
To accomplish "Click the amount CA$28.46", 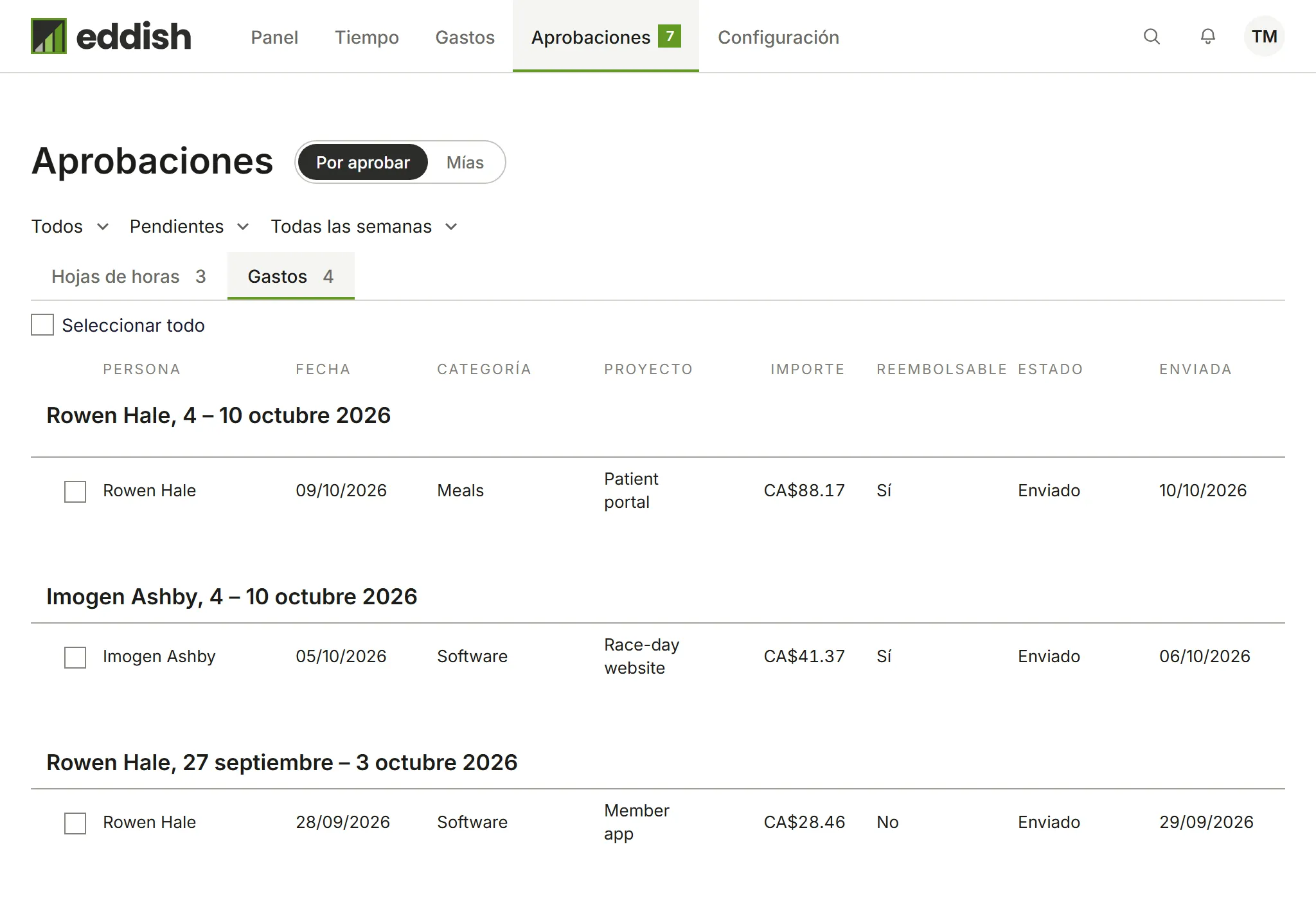I will coord(804,822).
